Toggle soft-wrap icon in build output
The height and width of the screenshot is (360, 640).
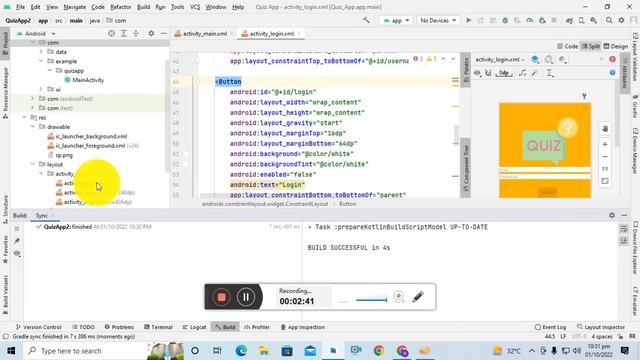(x=624, y=229)
